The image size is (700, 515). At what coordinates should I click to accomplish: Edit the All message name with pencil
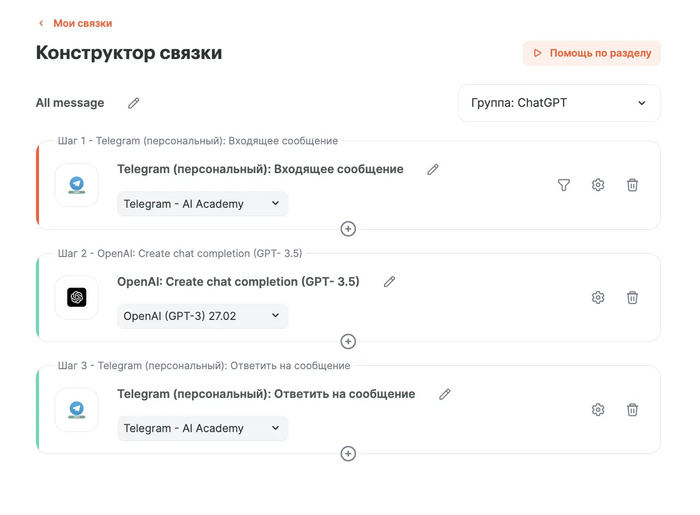pyautogui.click(x=133, y=103)
